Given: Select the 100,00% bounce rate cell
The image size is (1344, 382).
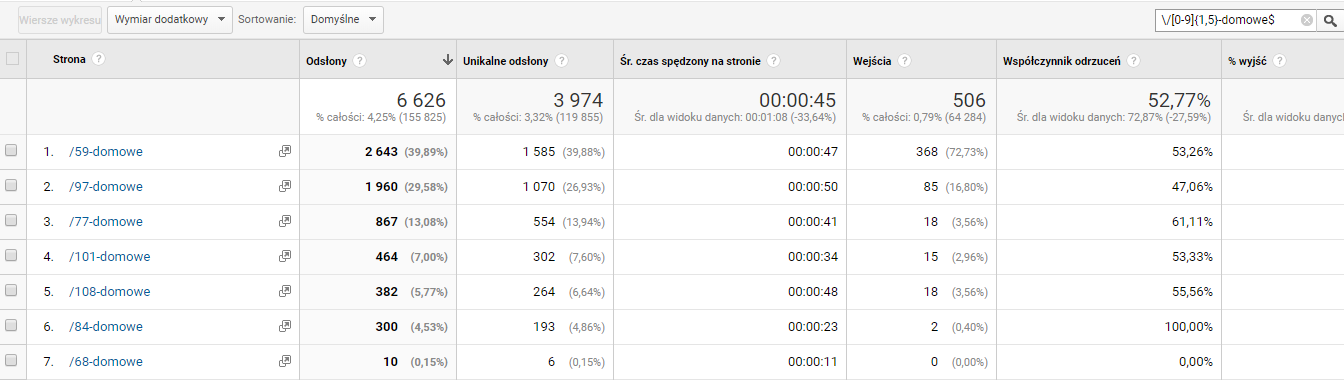Looking at the screenshot, I should tap(1188, 327).
